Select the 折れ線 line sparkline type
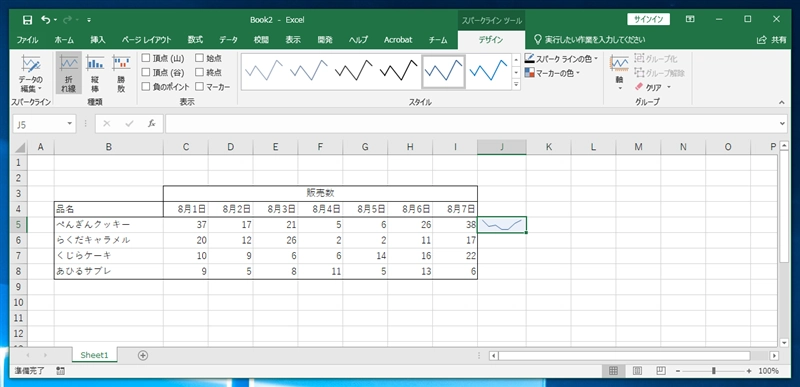Screen dimensions: 800x387 (x=68, y=74)
